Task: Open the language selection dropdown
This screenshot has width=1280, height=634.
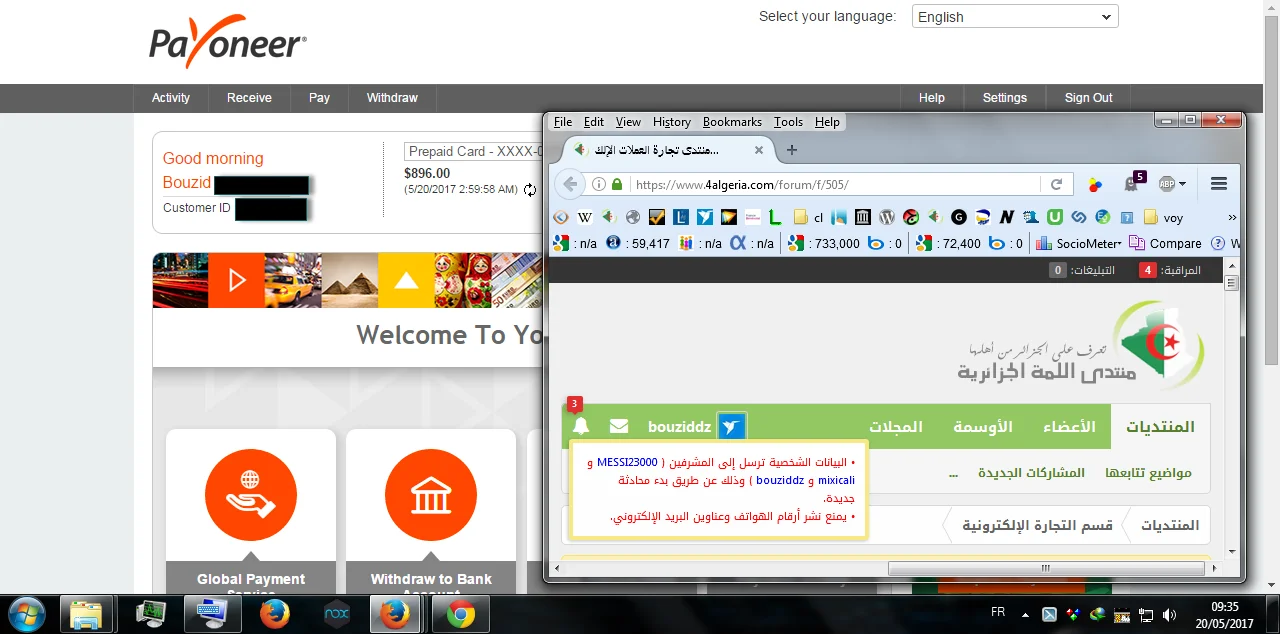Action: click(x=1014, y=17)
